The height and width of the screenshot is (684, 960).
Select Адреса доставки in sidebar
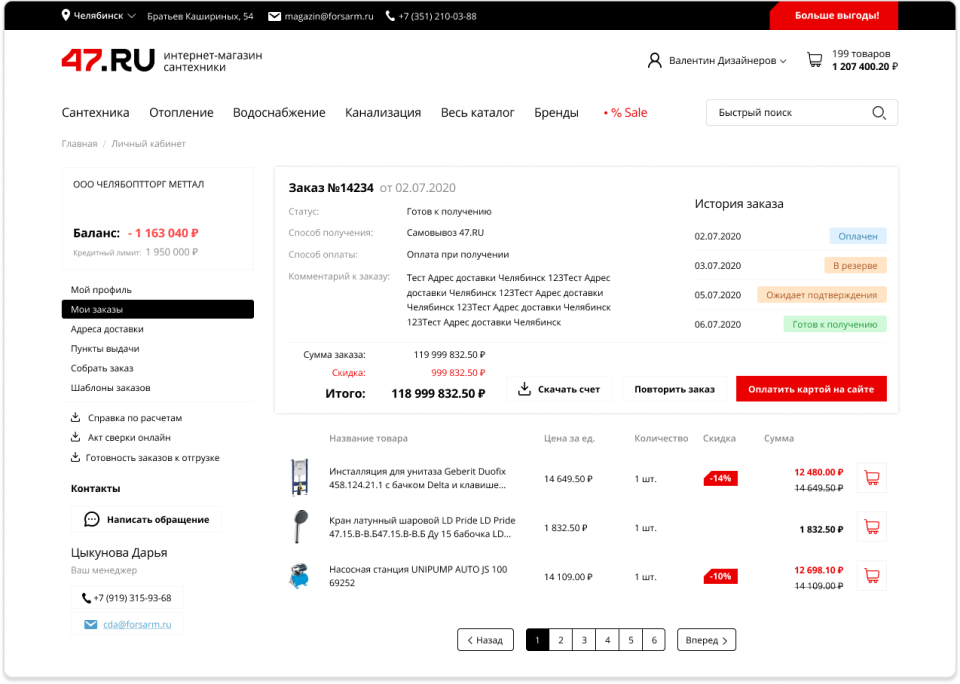pos(107,329)
